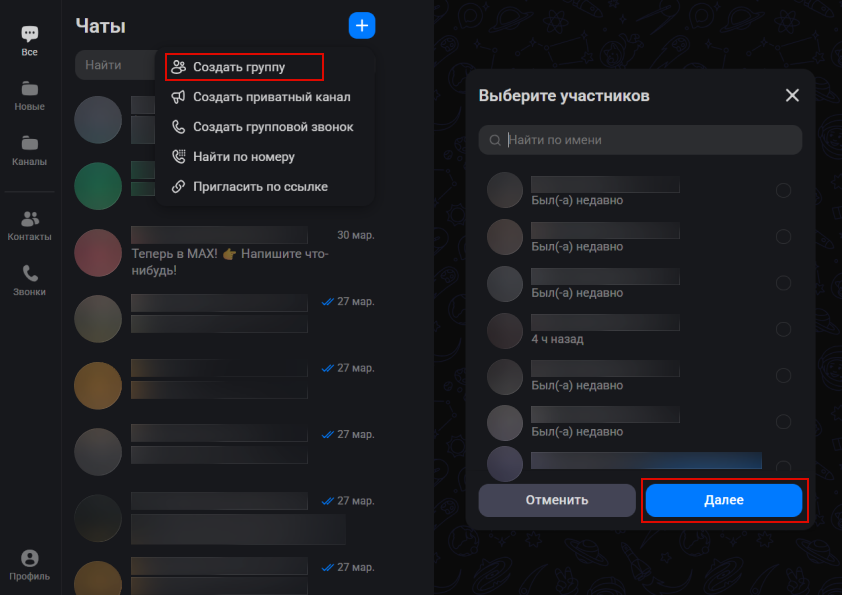
Task: Close the Выберите участников dialog
Action: point(792,95)
